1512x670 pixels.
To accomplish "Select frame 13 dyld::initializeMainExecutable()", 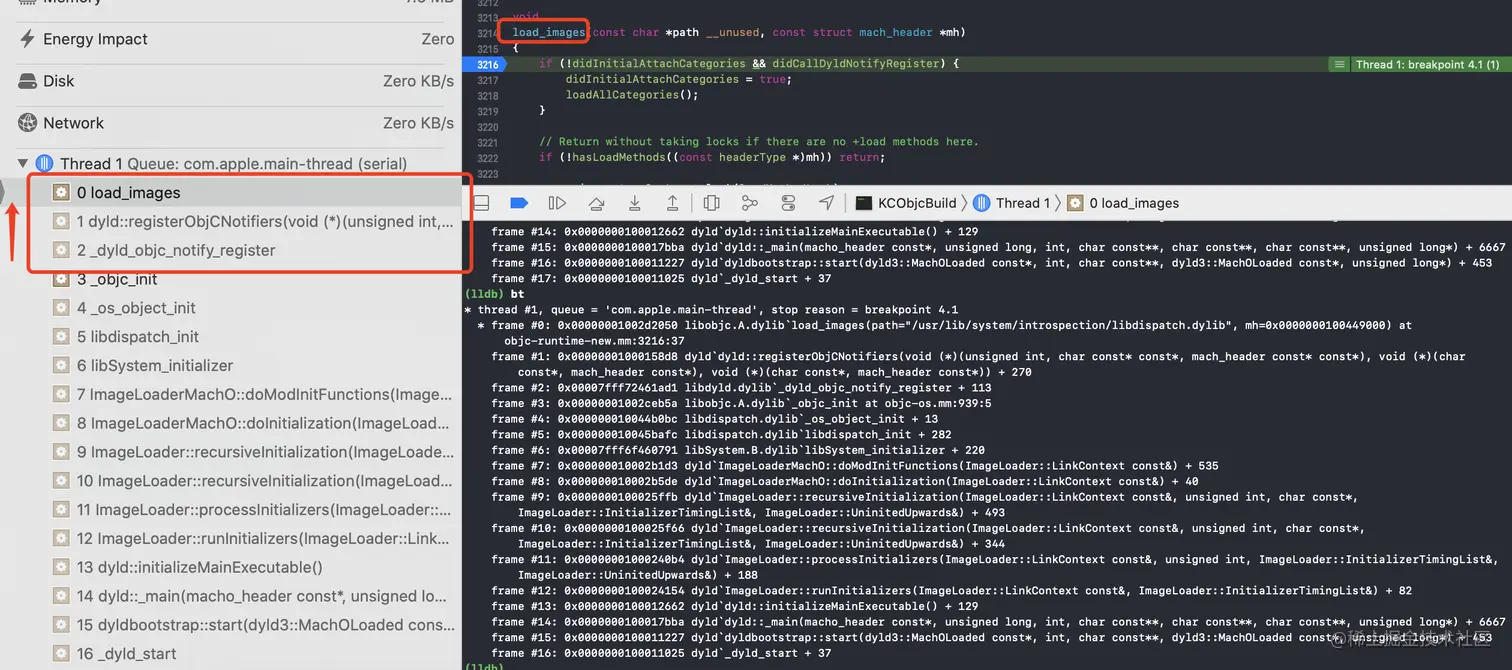I will (x=230, y=567).
